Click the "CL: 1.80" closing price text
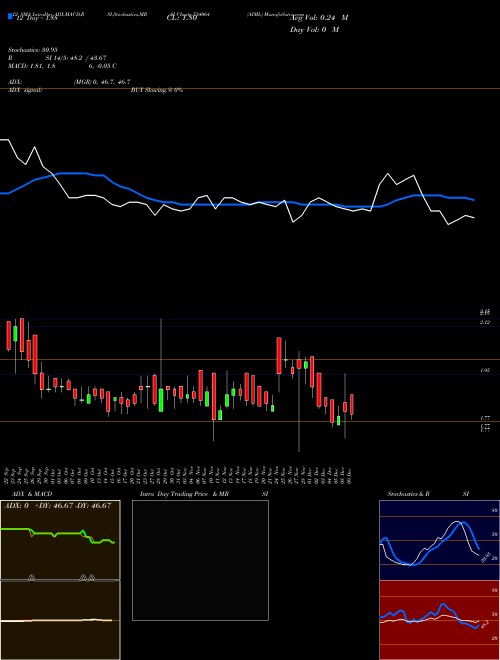 pos(182,18)
